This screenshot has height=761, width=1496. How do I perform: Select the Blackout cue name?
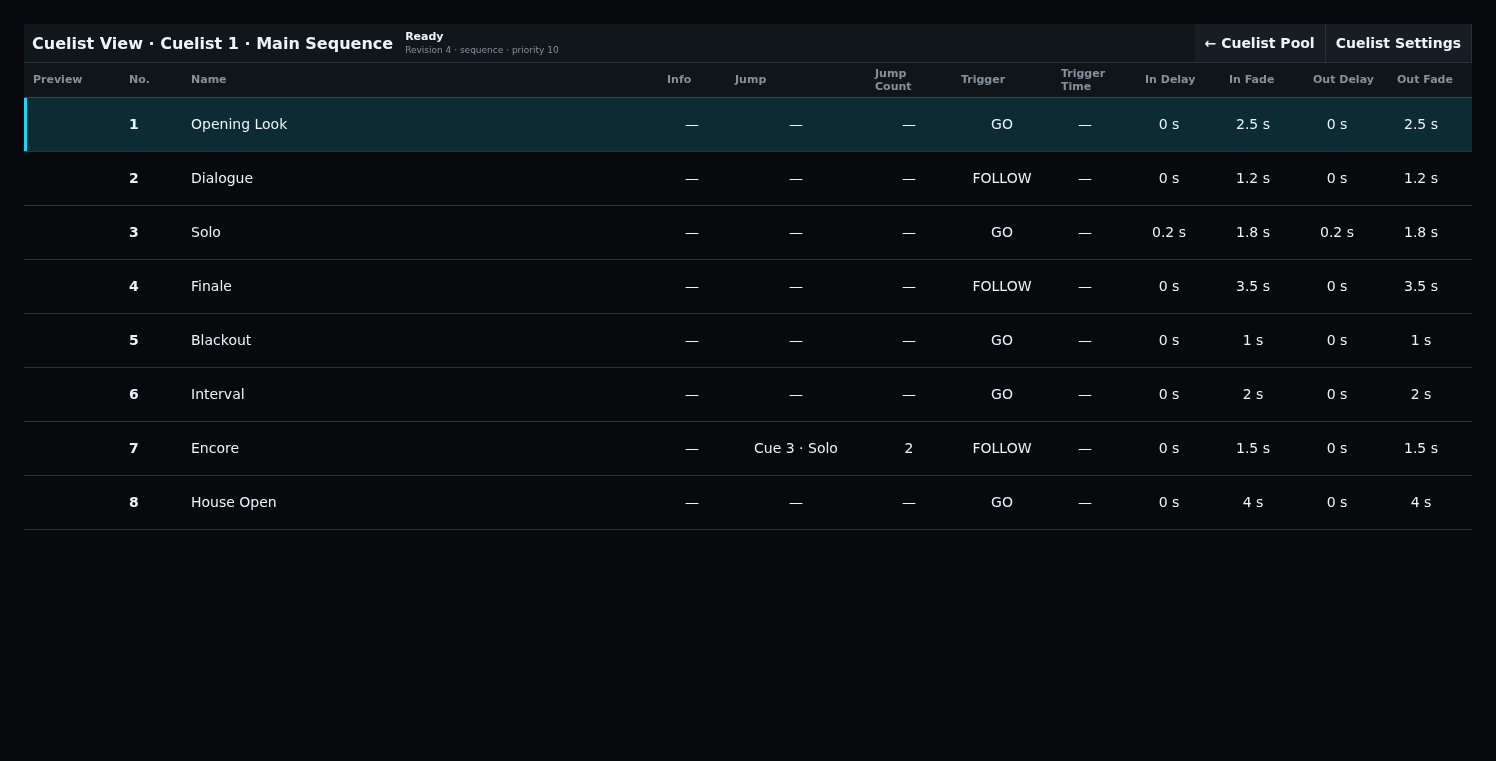[221, 340]
